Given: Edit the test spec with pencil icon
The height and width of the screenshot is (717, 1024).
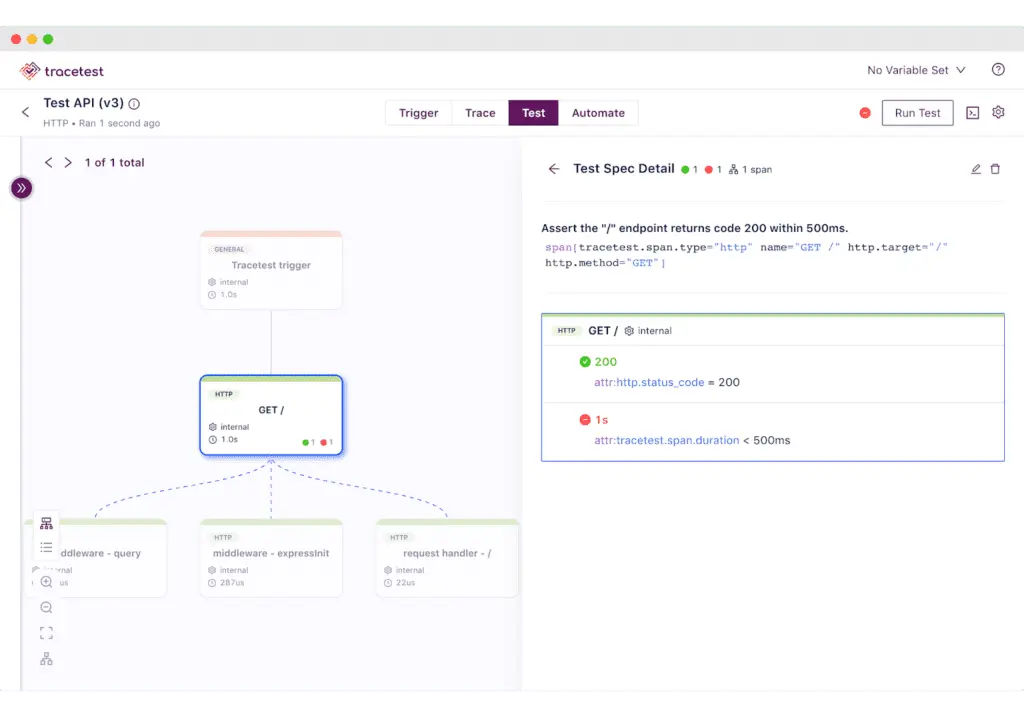Looking at the screenshot, I should [x=976, y=169].
